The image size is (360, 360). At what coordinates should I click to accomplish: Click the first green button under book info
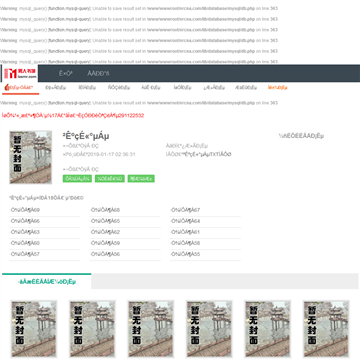(77, 179)
